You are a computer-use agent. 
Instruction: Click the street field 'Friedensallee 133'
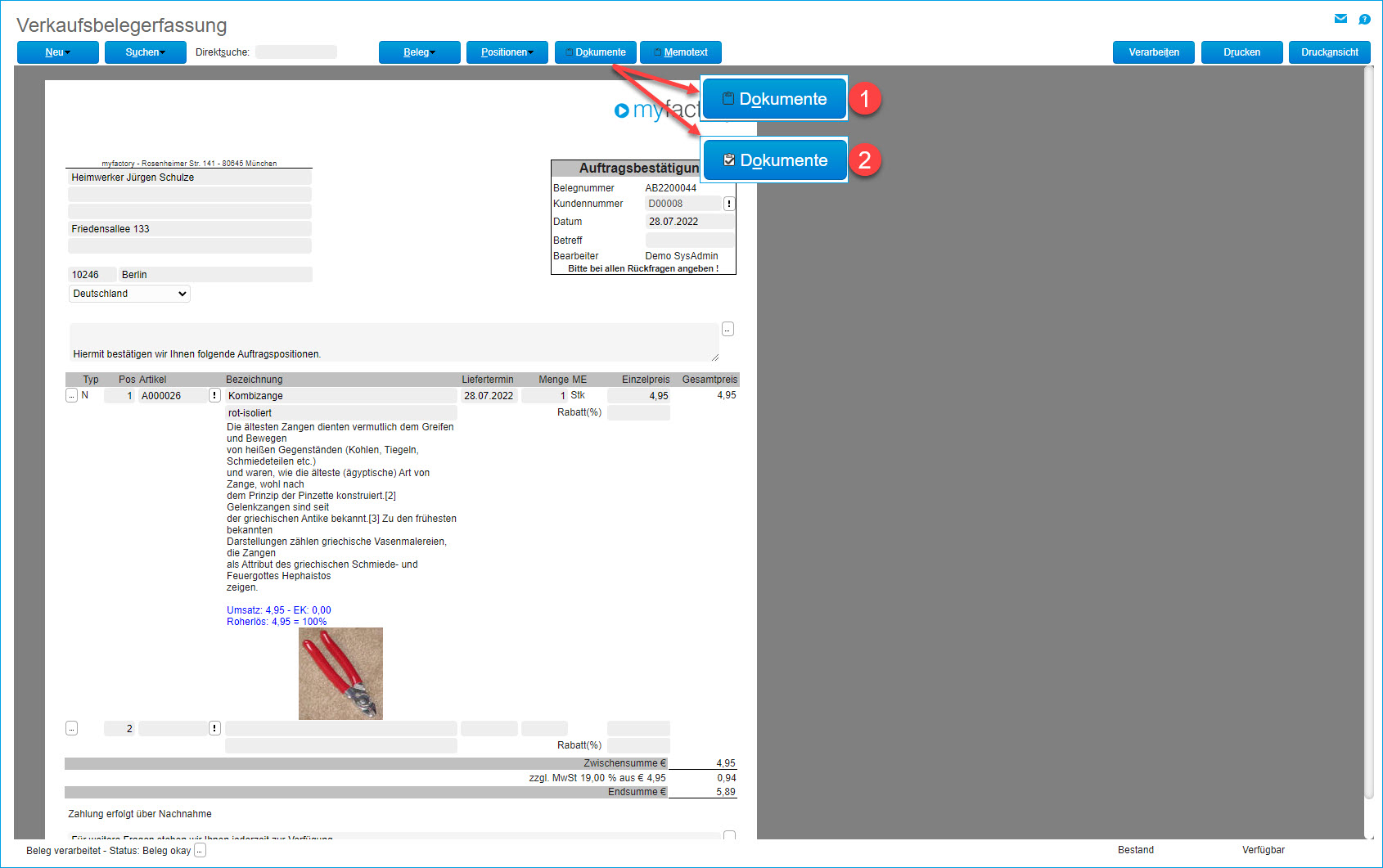[x=190, y=229]
